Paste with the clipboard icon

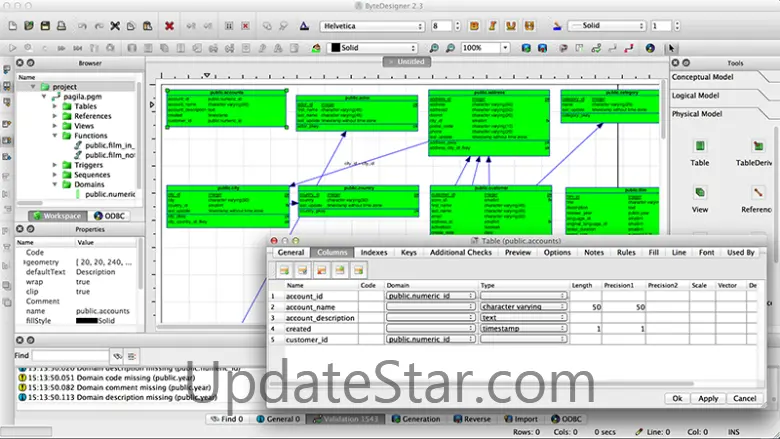point(147,26)
